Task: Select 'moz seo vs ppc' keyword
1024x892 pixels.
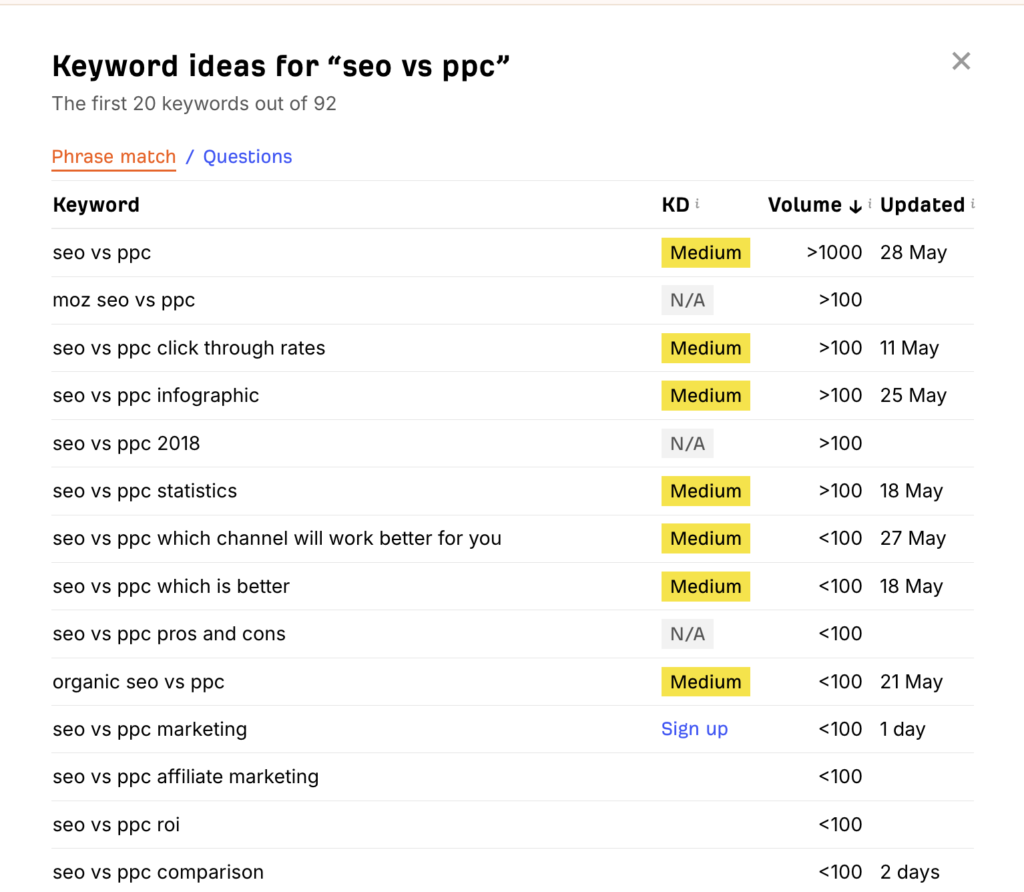Action: click(x=124, y=300)
